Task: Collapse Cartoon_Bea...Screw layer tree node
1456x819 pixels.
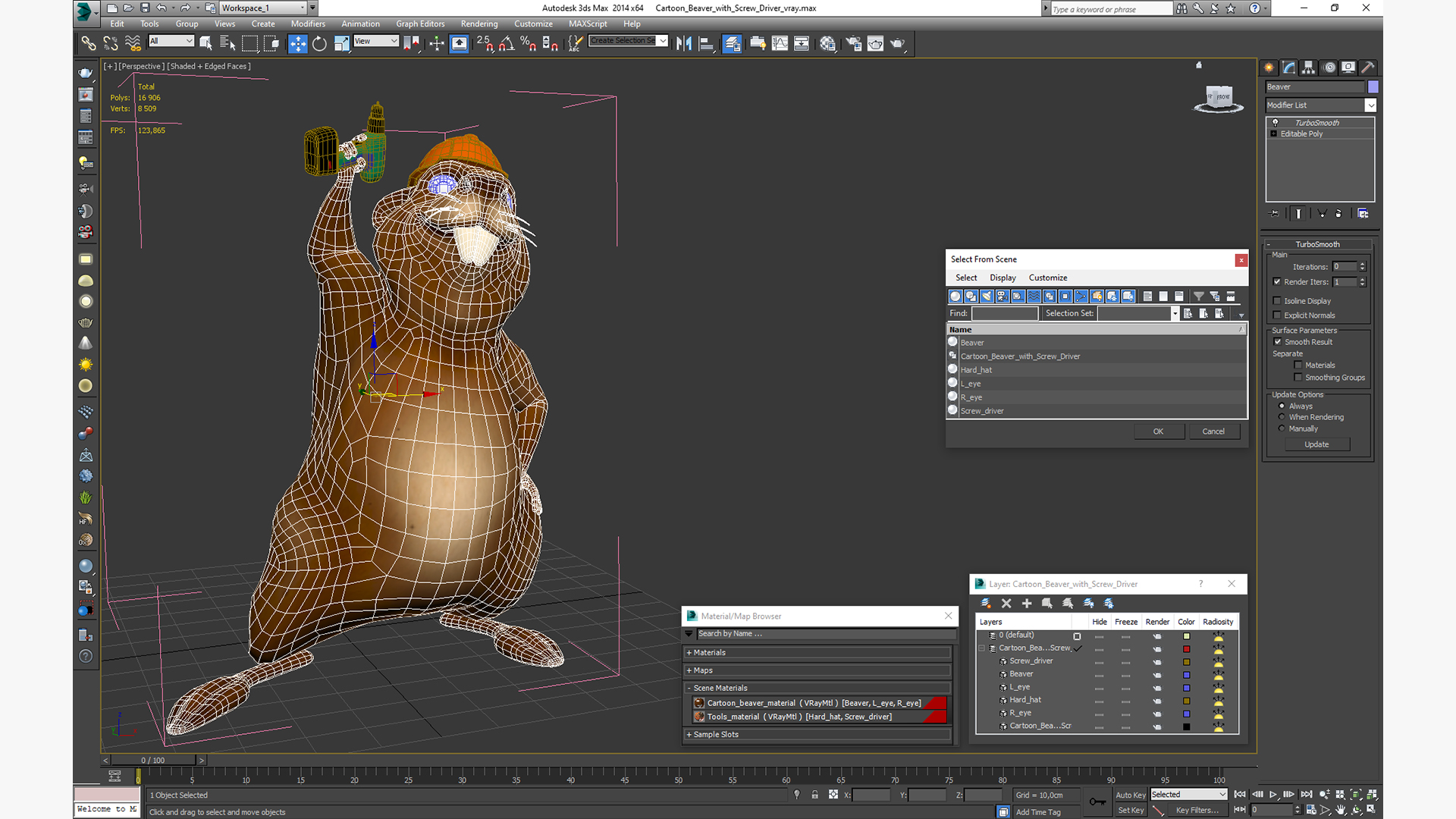Action: (982, 648)
